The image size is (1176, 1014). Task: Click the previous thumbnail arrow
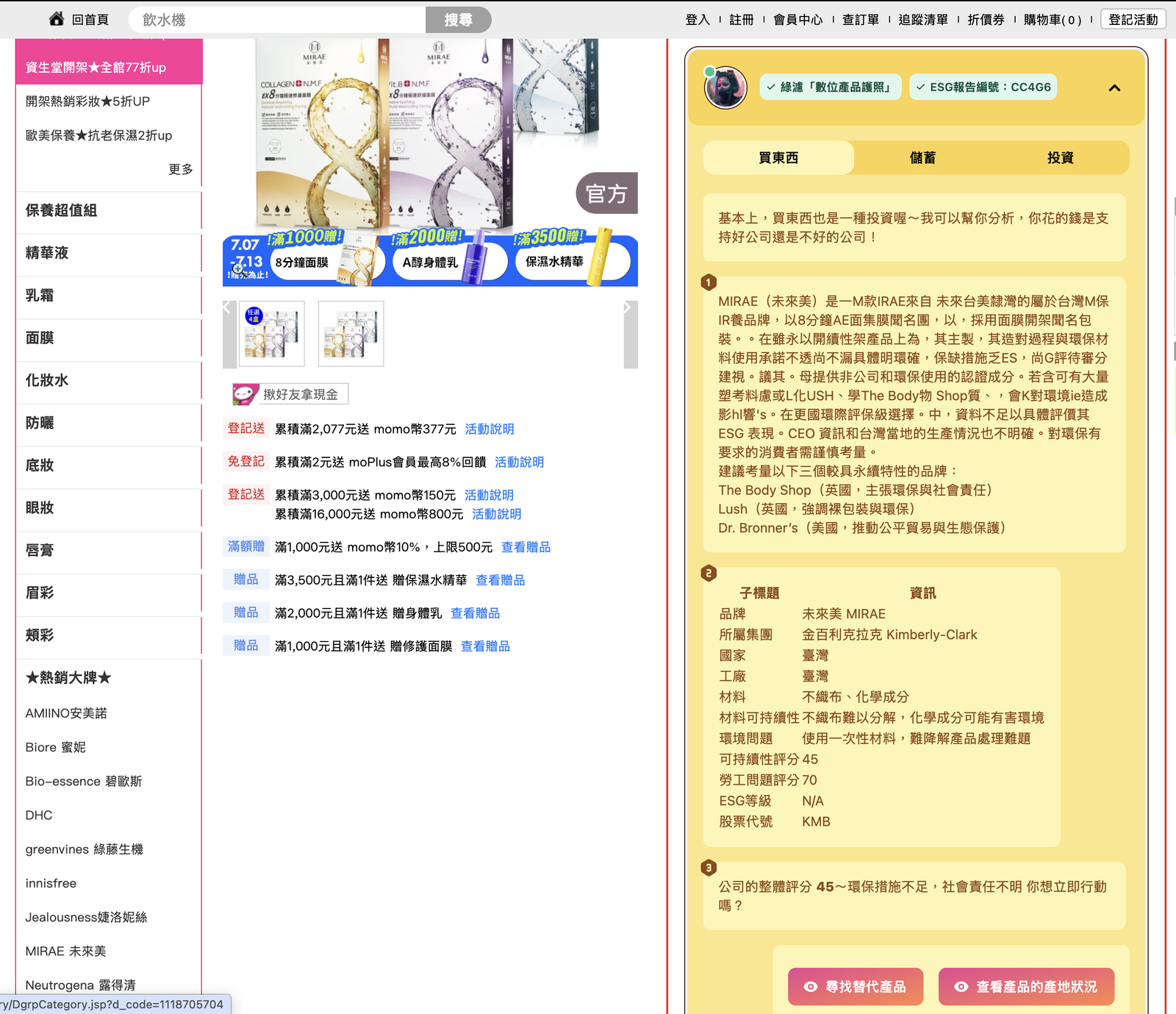pyautogui.click(x=229, y=335)
